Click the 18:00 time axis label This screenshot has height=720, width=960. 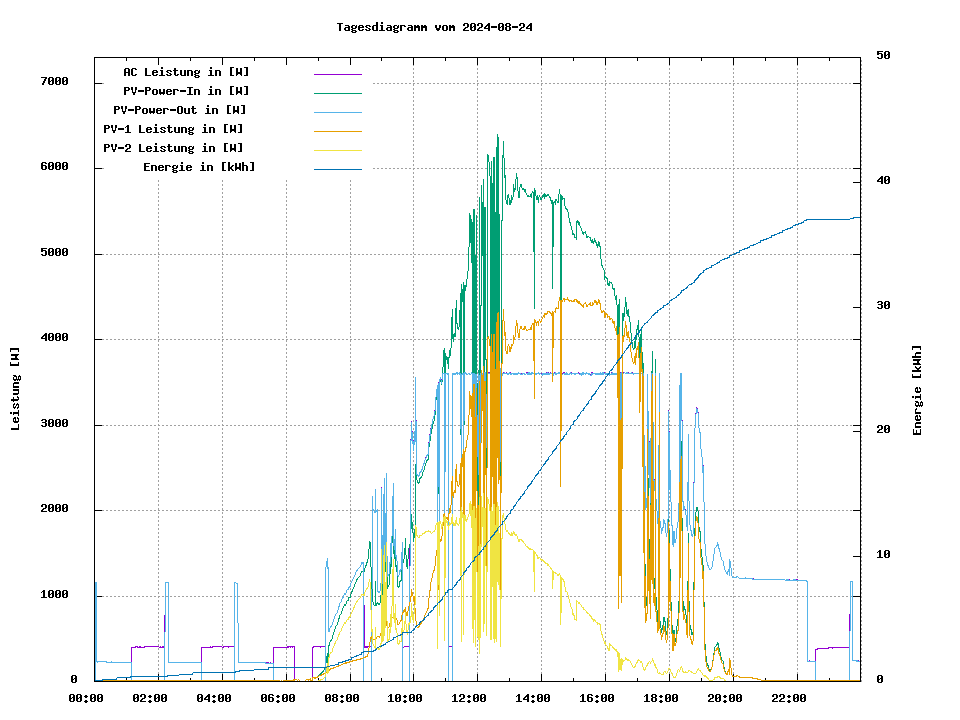661,698
